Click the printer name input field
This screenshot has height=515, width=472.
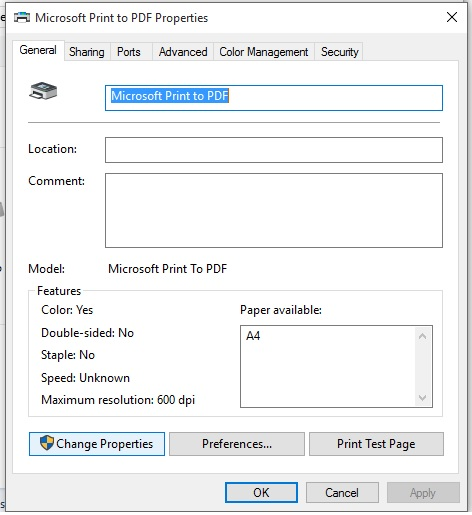pyautogui.click(x=274, y=98)
